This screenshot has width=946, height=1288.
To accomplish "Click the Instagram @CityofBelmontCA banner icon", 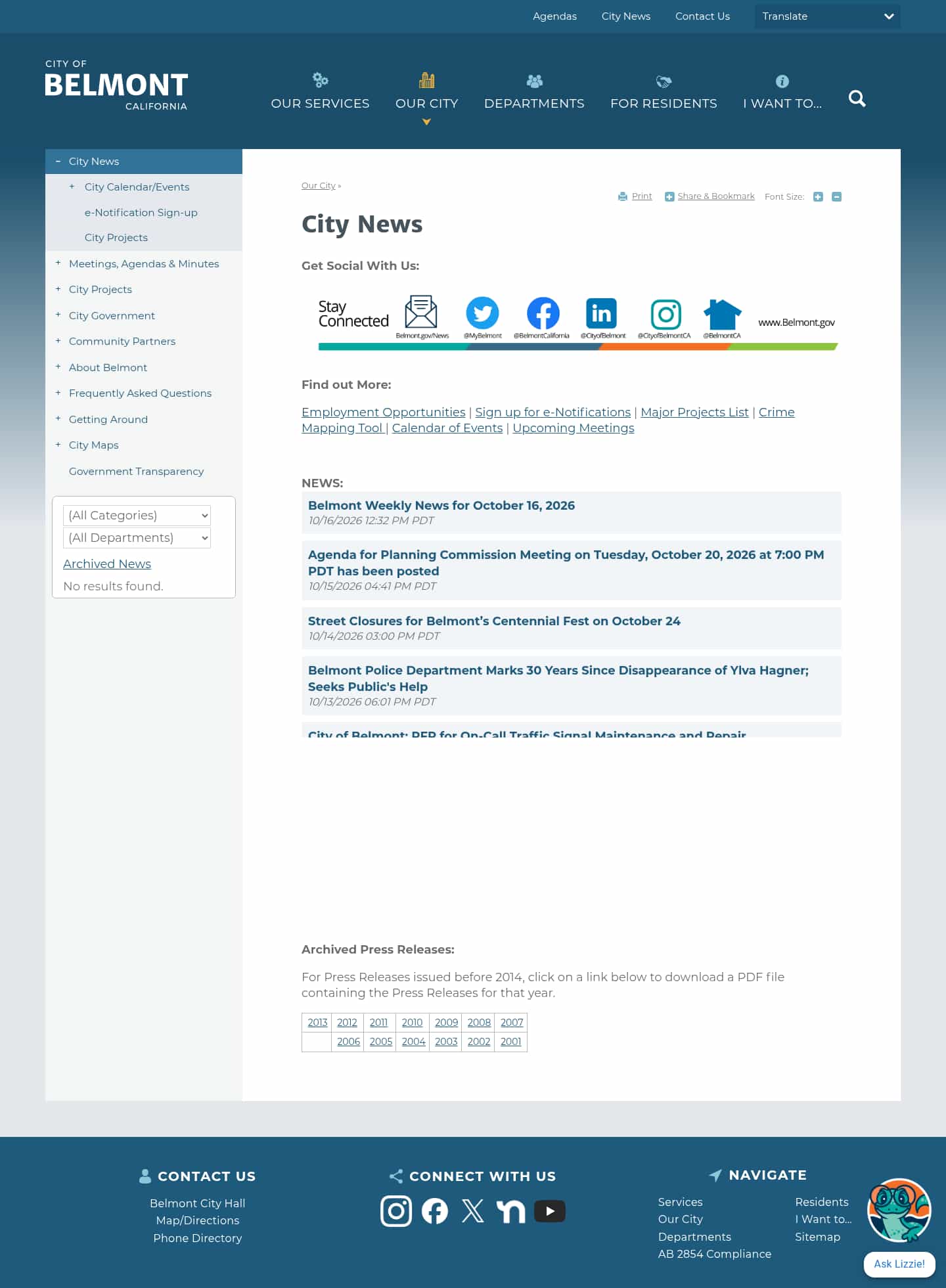I will click(665, 315).
